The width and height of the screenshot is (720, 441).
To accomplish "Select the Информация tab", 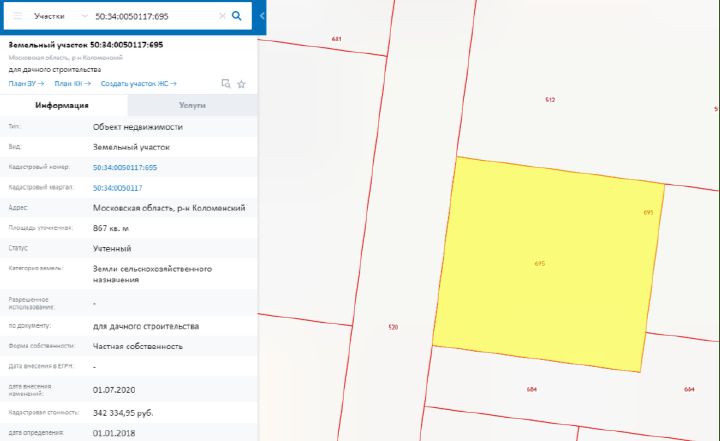I will [x=64, y=105].
